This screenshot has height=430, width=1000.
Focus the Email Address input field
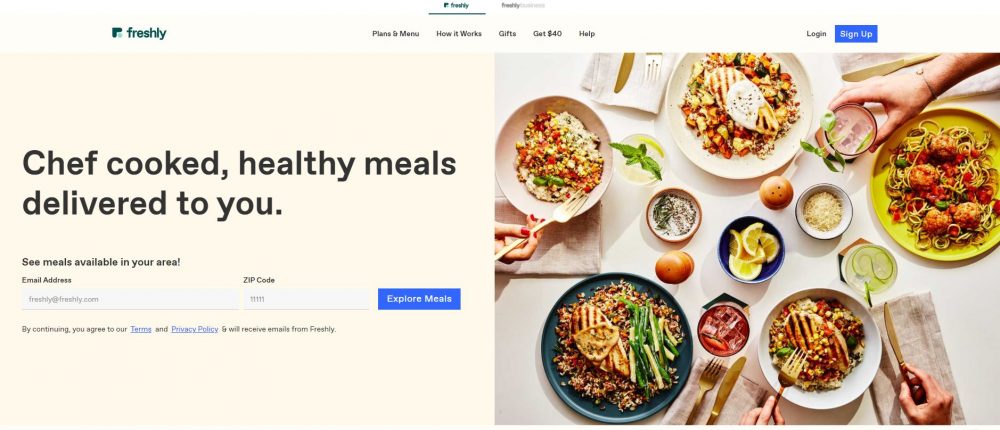(x=130, y=299)
